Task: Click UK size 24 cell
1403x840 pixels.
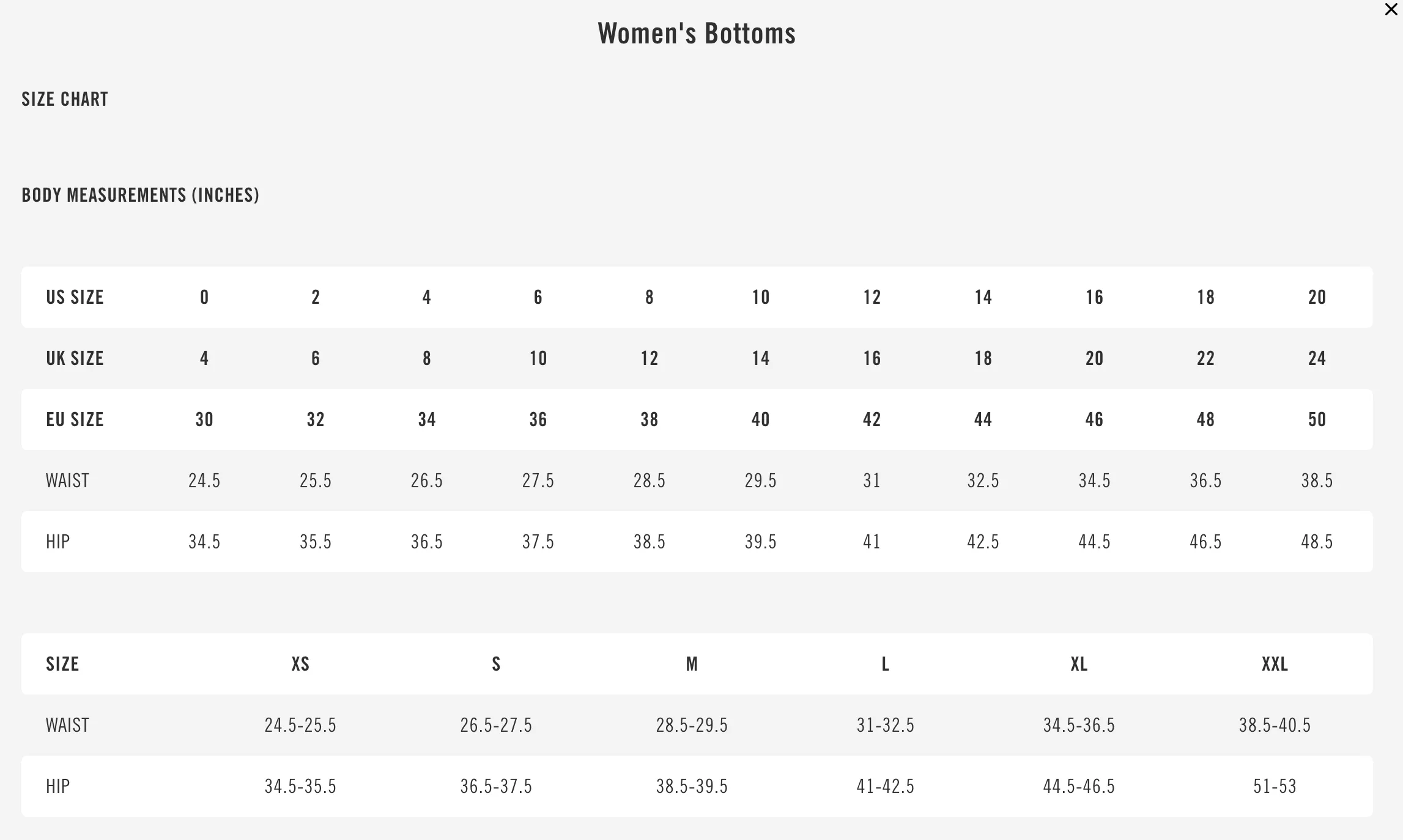Action: click(x=1317, y=358)
